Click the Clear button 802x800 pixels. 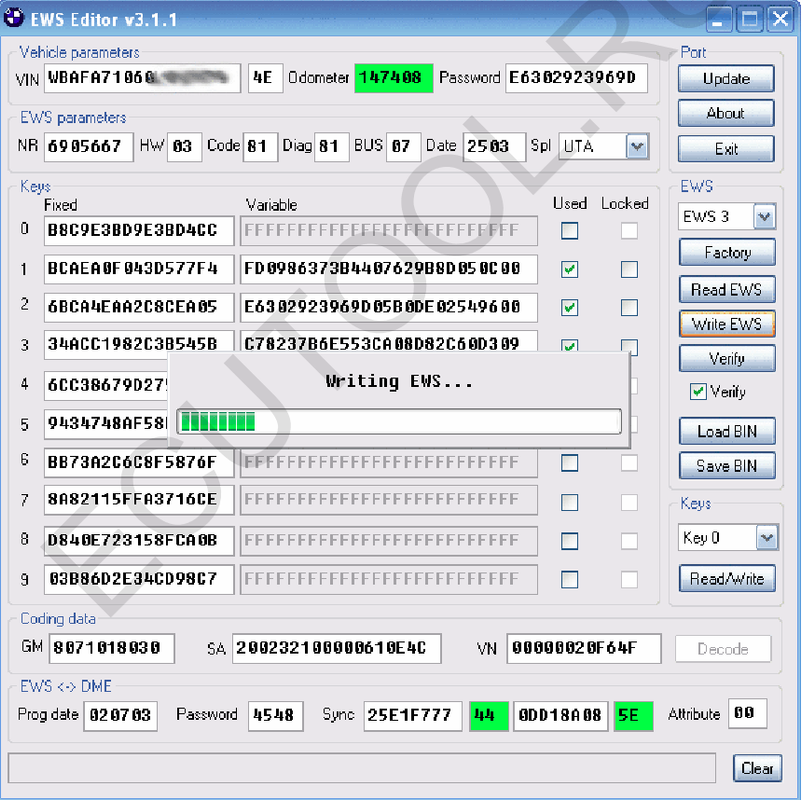pos(757,768)
